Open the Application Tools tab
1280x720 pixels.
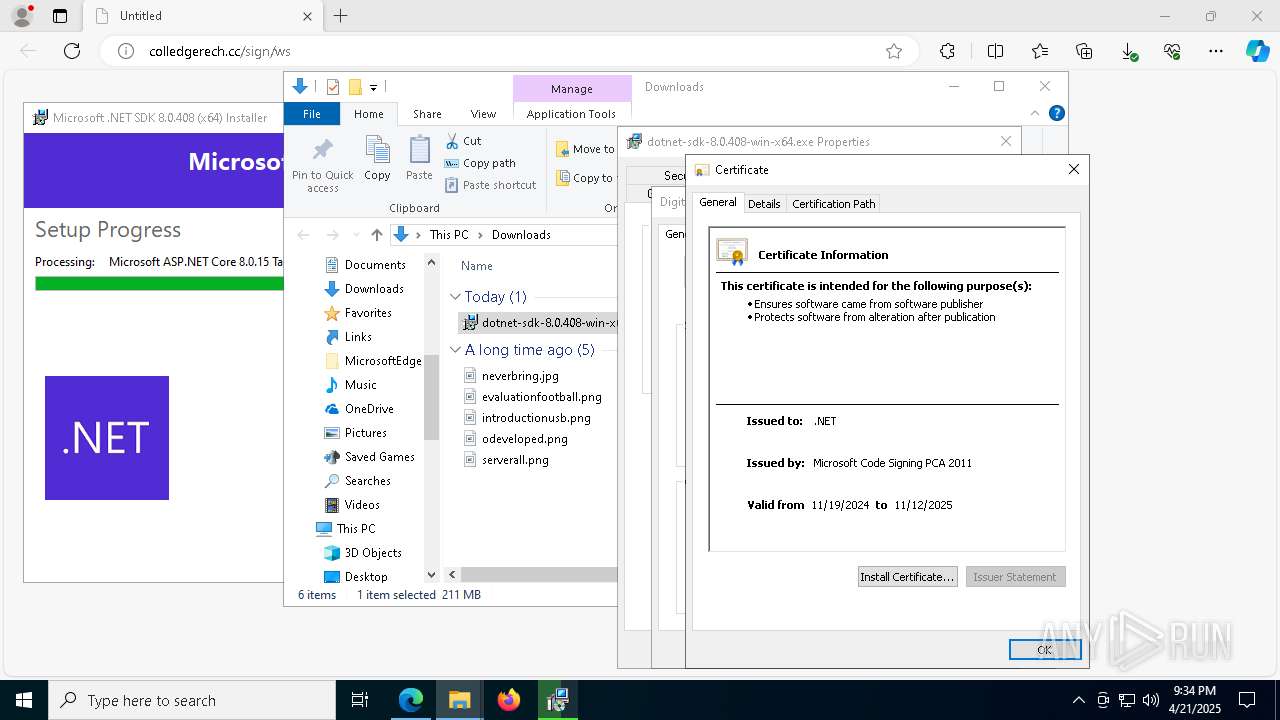tap(571, 114)
